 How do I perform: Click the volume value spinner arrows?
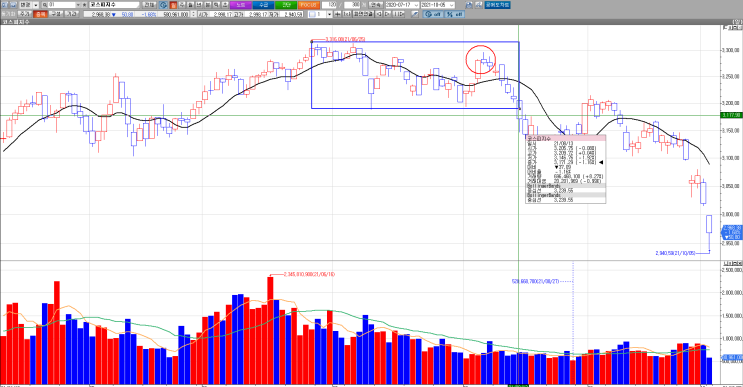(x=193, y=14)
